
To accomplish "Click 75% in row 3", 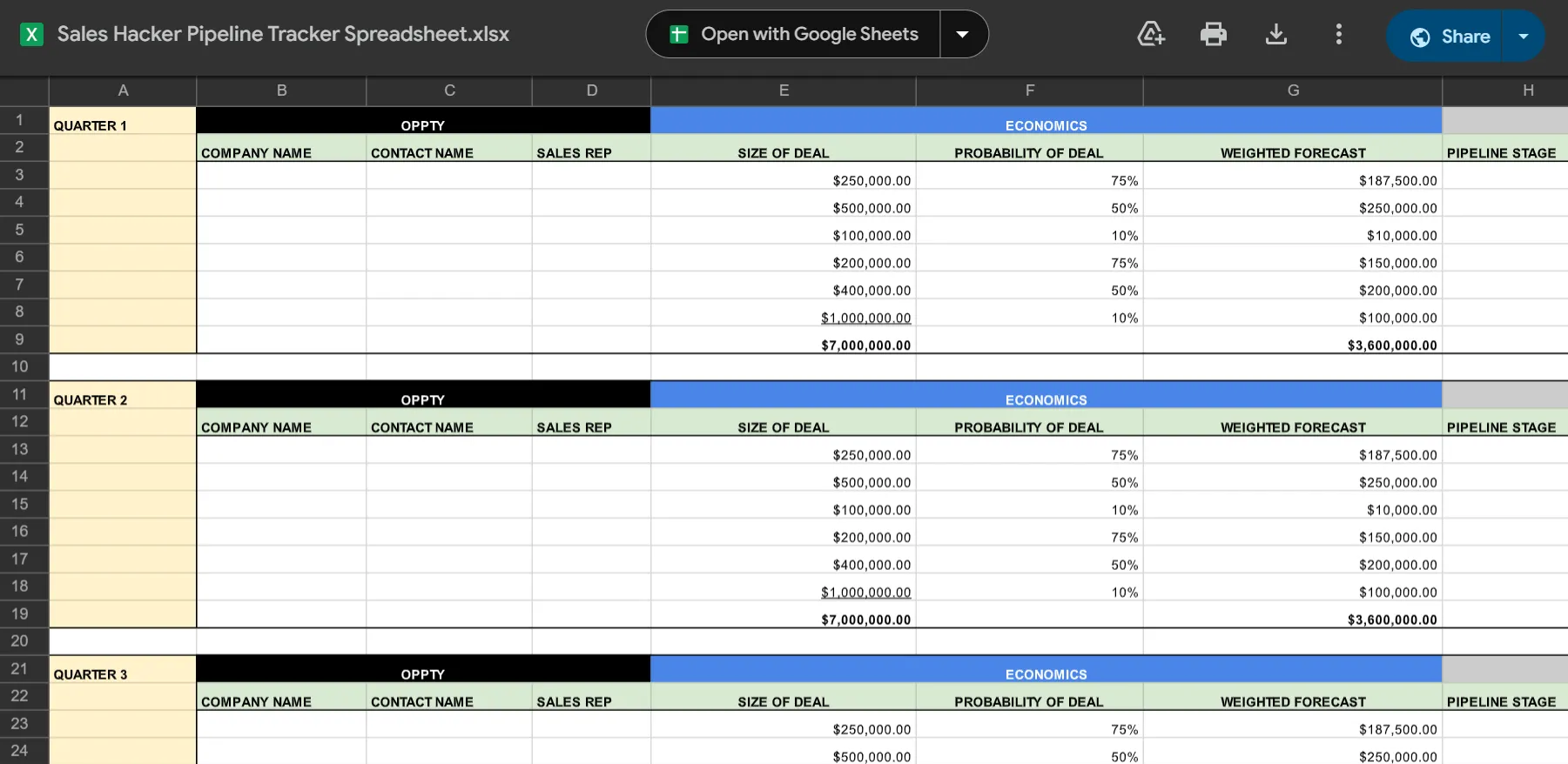I will pos(1030,176).
